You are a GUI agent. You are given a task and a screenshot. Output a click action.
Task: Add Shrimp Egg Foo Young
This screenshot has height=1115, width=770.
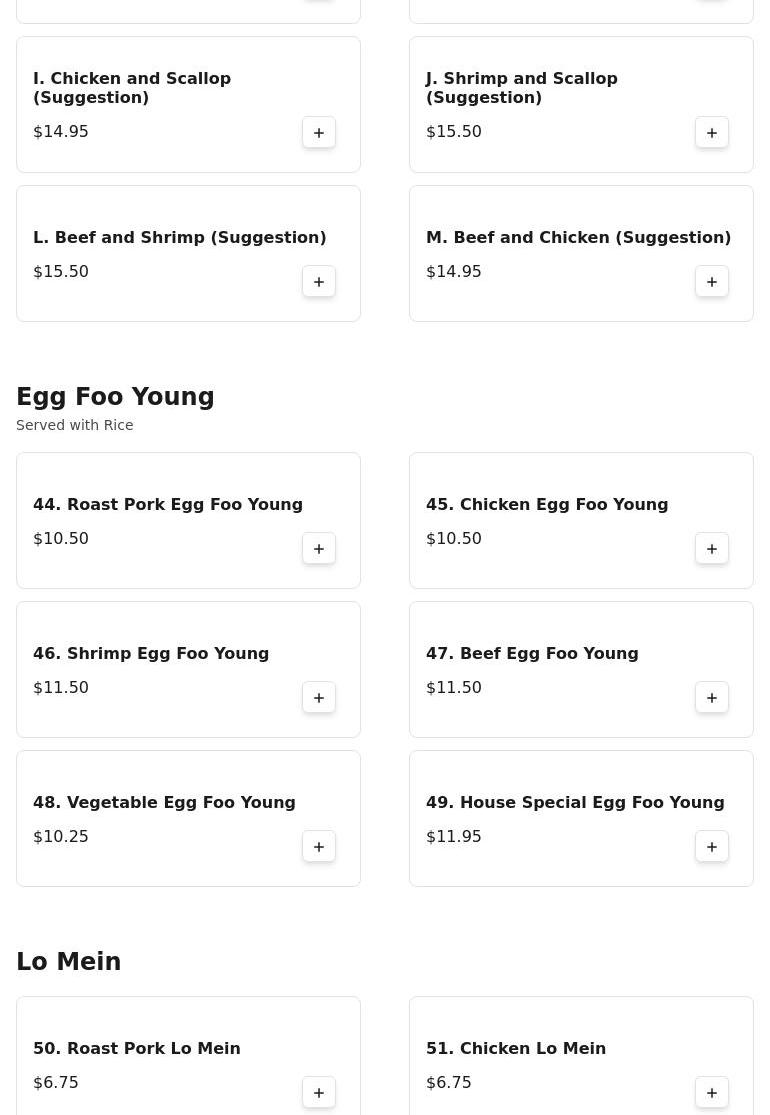click(319, 698)
